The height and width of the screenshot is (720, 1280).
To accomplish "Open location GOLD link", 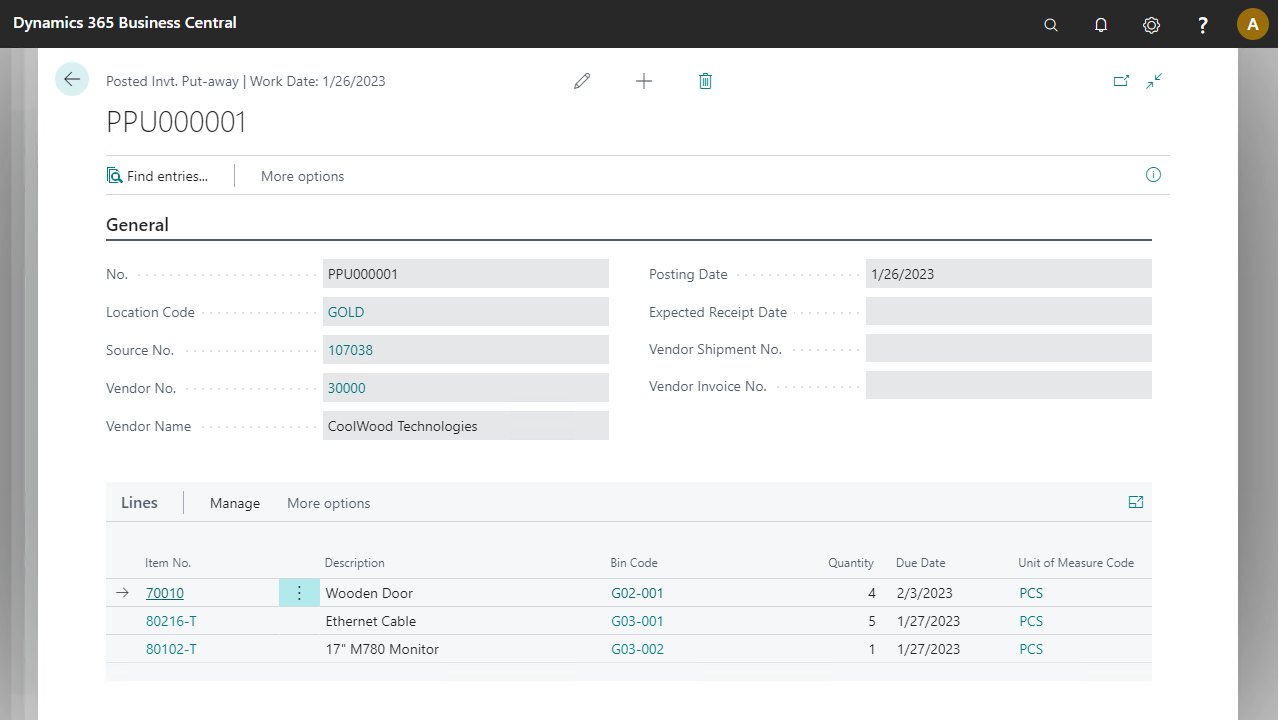I will (x=346, y=312).
